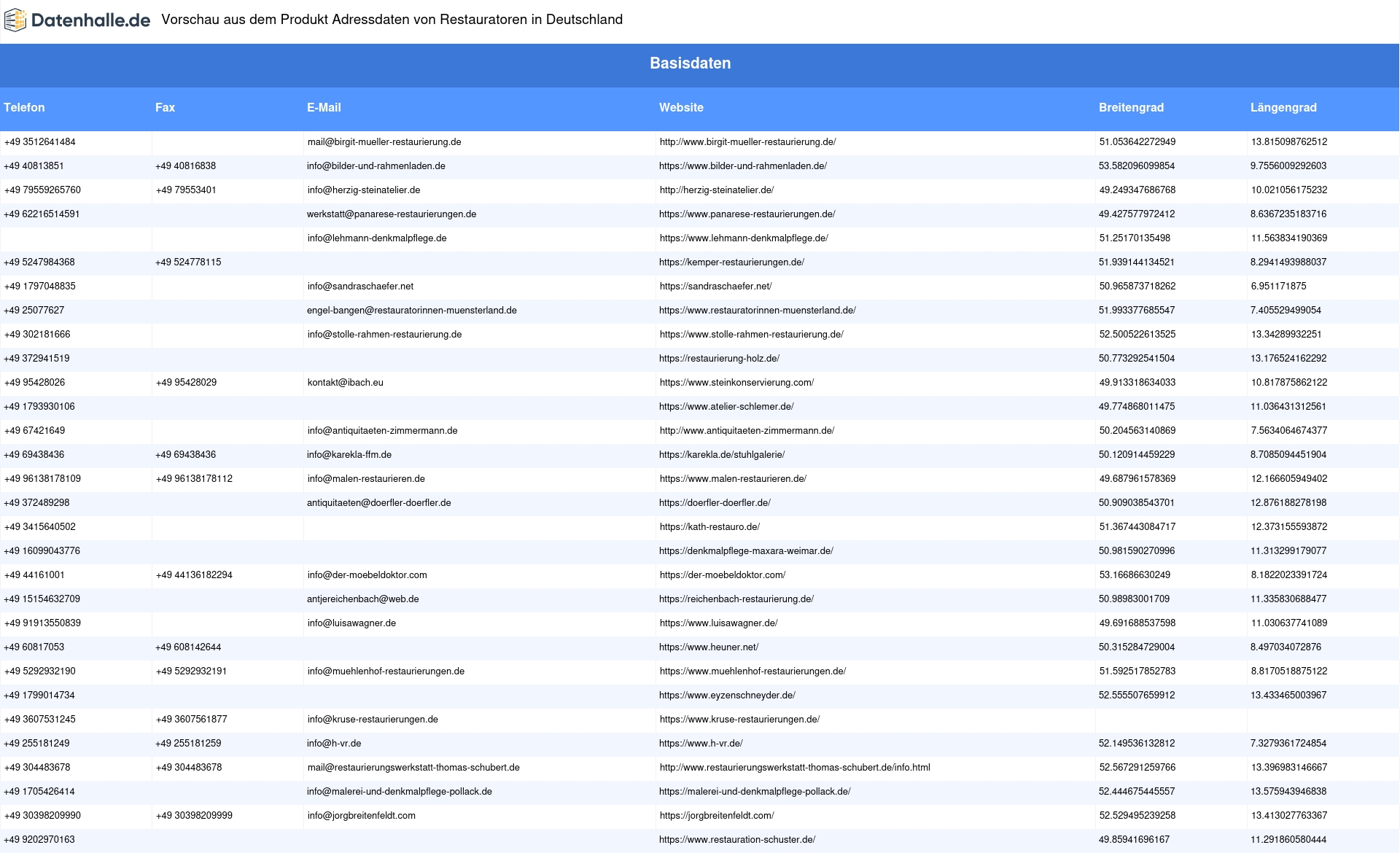Click email info@antiquitaeten-zimmermann.de
The image size is (1400, 853).
tap(383, 431)
